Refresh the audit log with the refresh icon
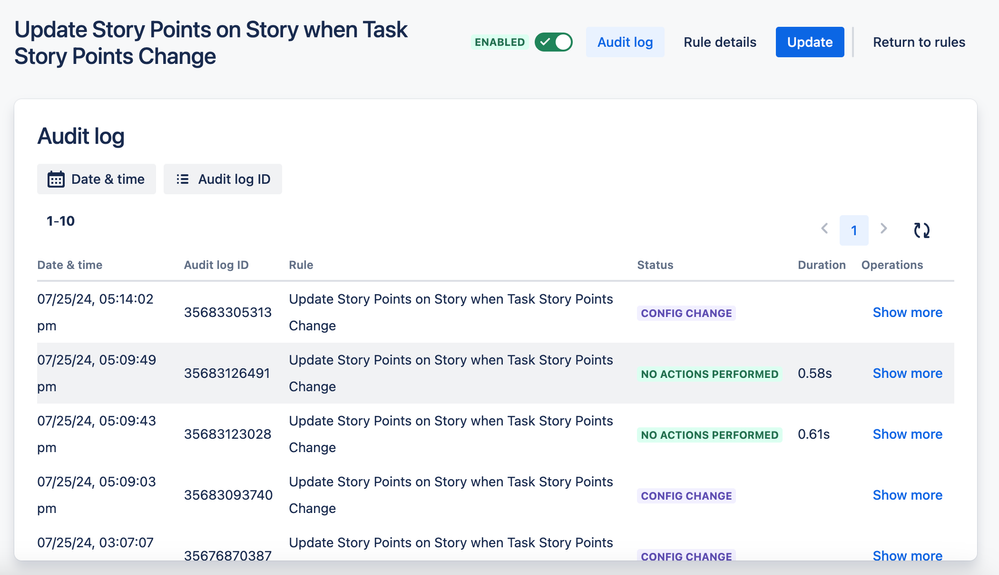 [921, 230]
